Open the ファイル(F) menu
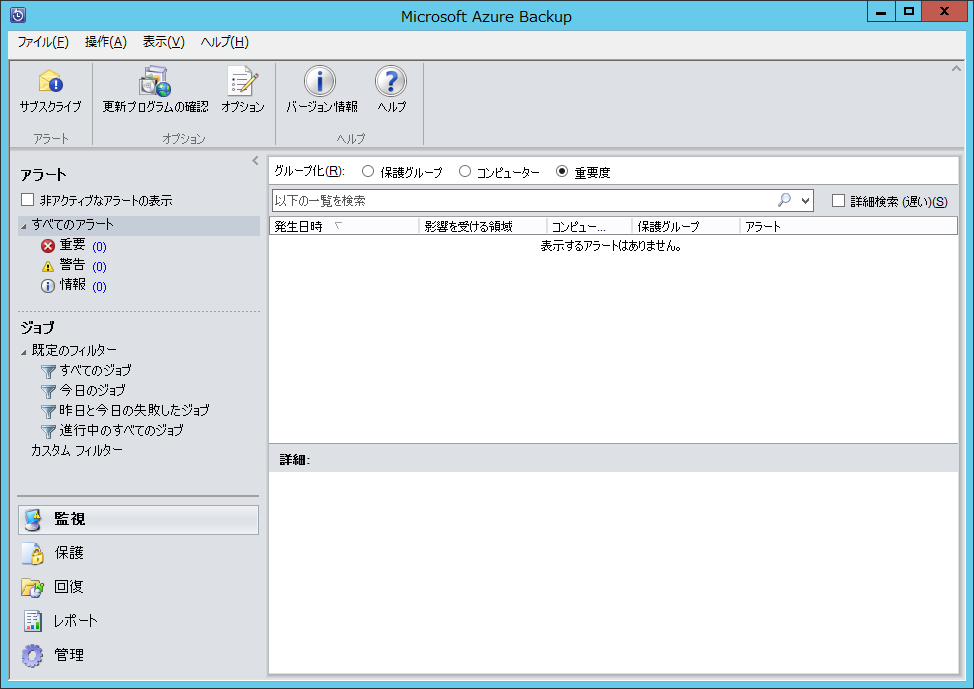This screenshot has width=974, height=689. coord(43,42)
